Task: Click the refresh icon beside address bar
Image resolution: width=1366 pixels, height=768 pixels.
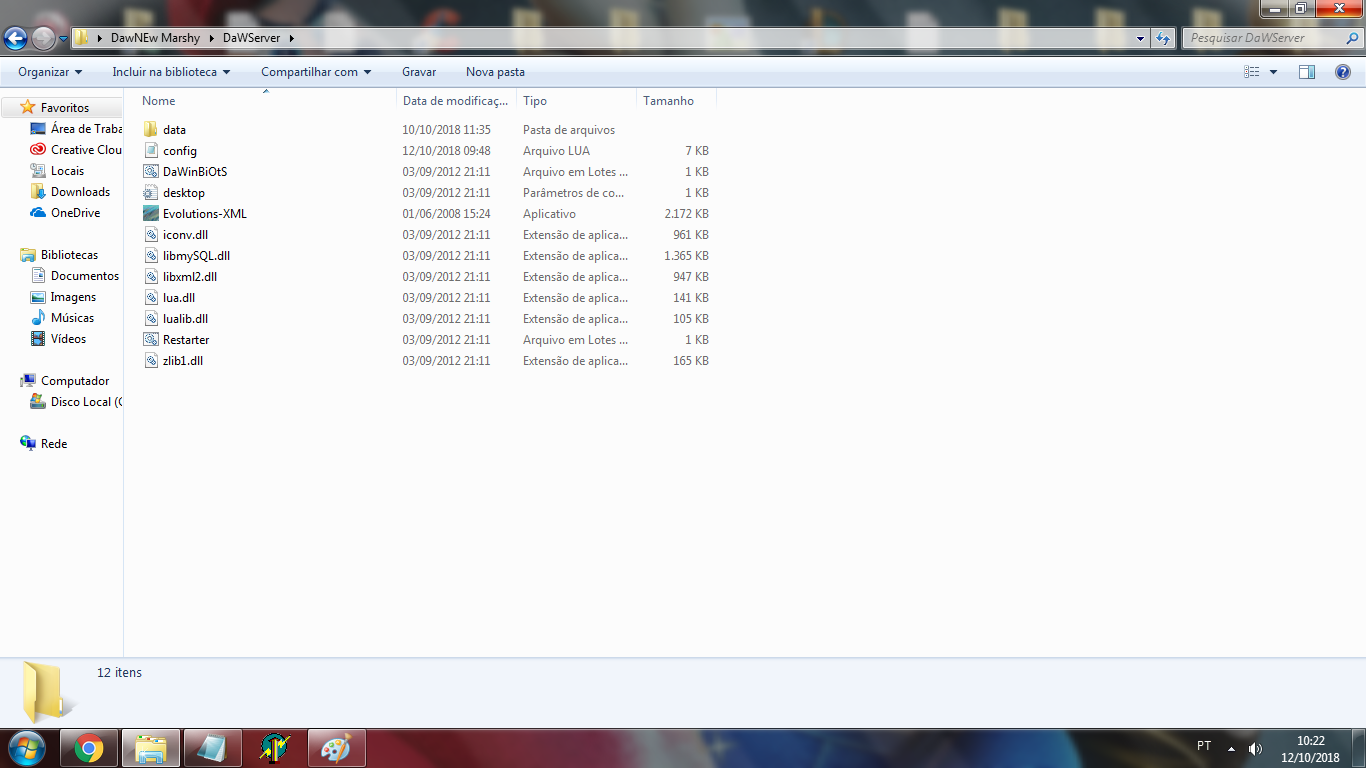Action: click(1162, 38)
